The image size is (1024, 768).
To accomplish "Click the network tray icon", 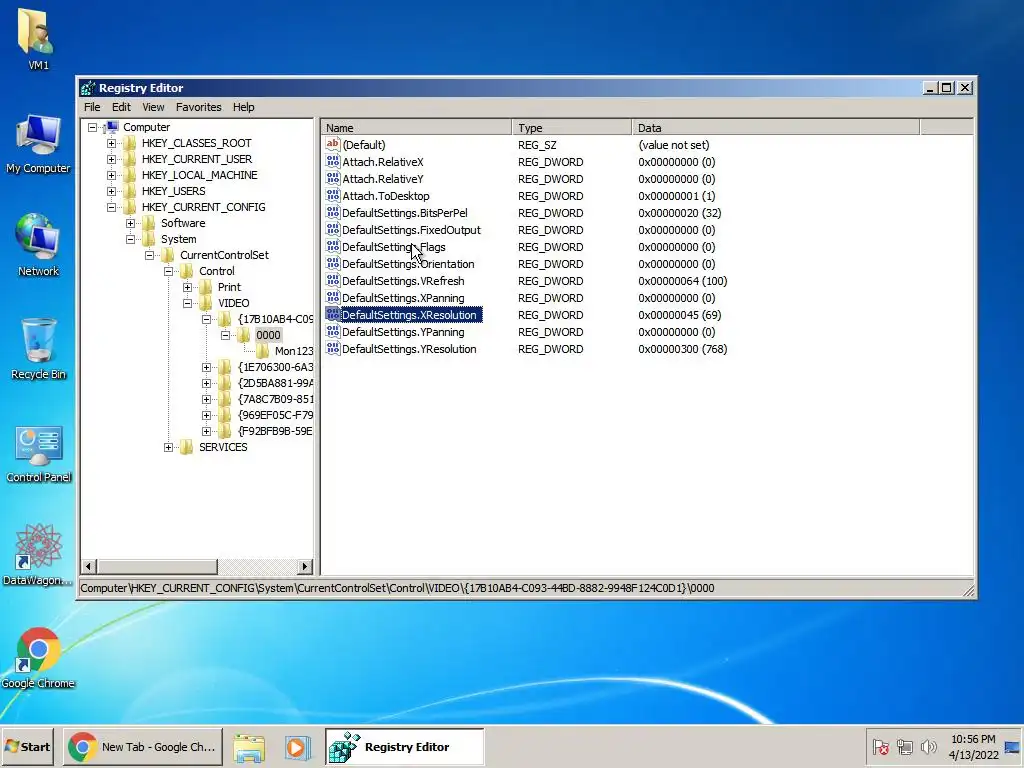I will pyautogui.click(x=904, y=746).
